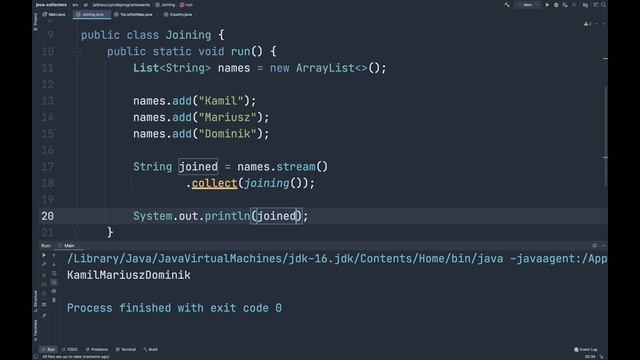The width and height of the screenshot is (640, 360).
Task: Click the Stop square icon in toolbar
Action: (x=574, y=5)
